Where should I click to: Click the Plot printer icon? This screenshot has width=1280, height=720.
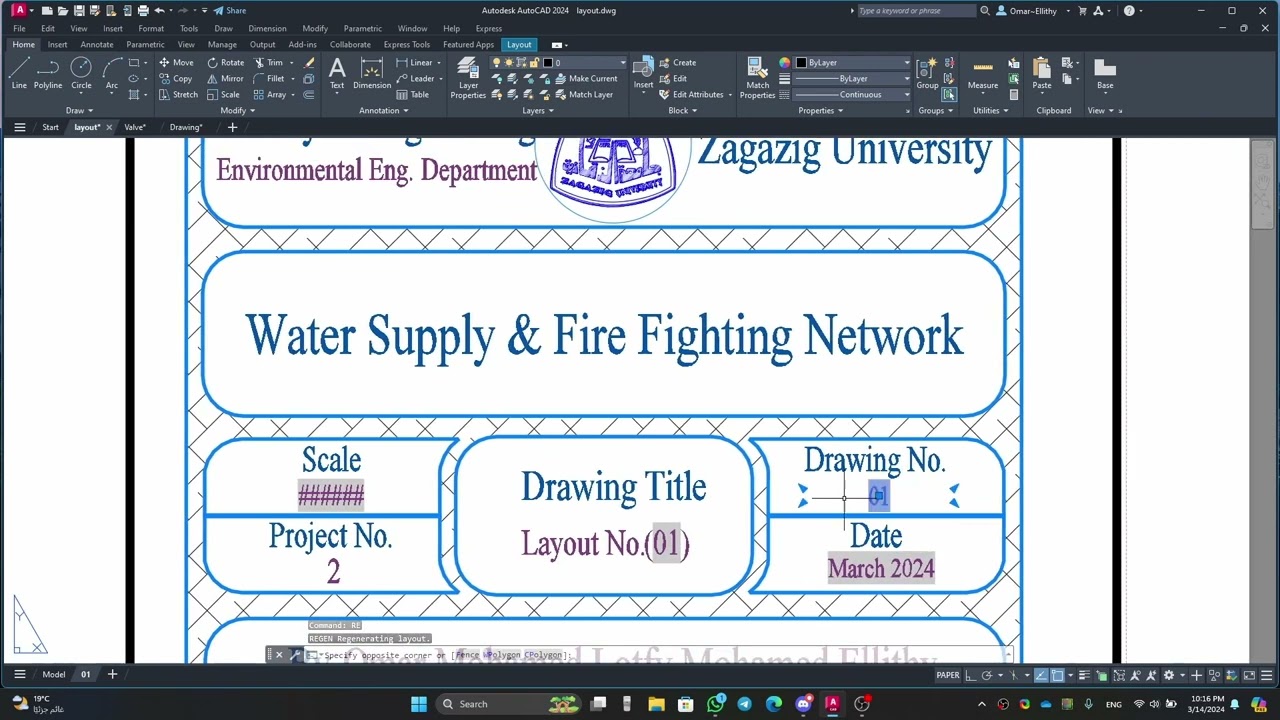(x=143, y=11)
